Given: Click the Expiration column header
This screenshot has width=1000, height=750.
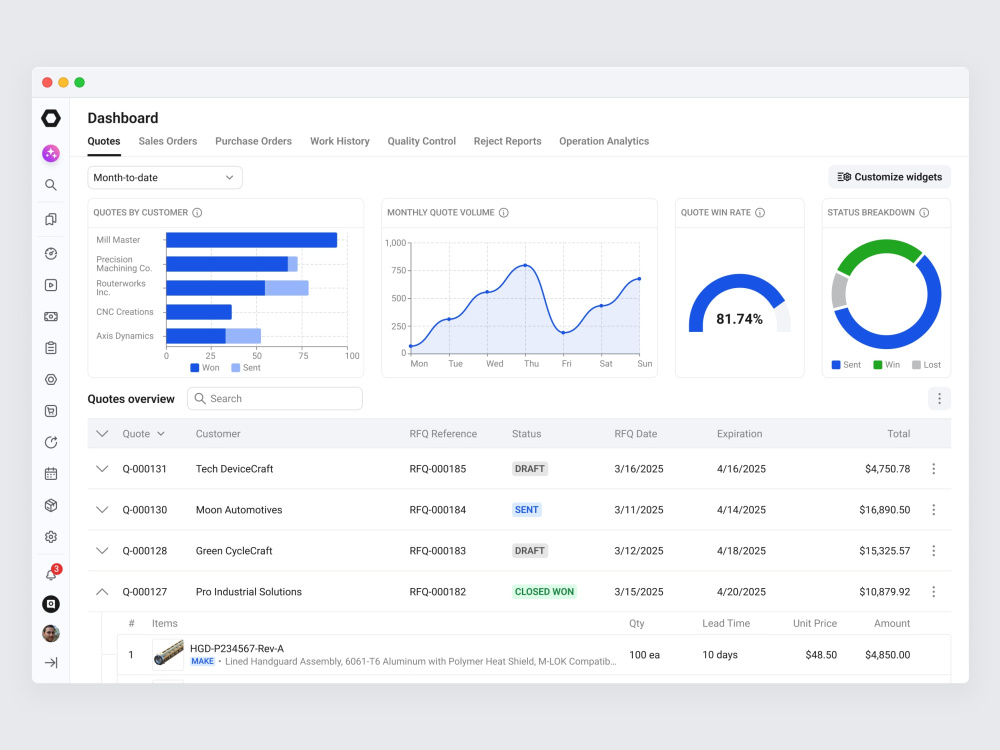Looking at the screenshot, I should [x=740, y=434].
